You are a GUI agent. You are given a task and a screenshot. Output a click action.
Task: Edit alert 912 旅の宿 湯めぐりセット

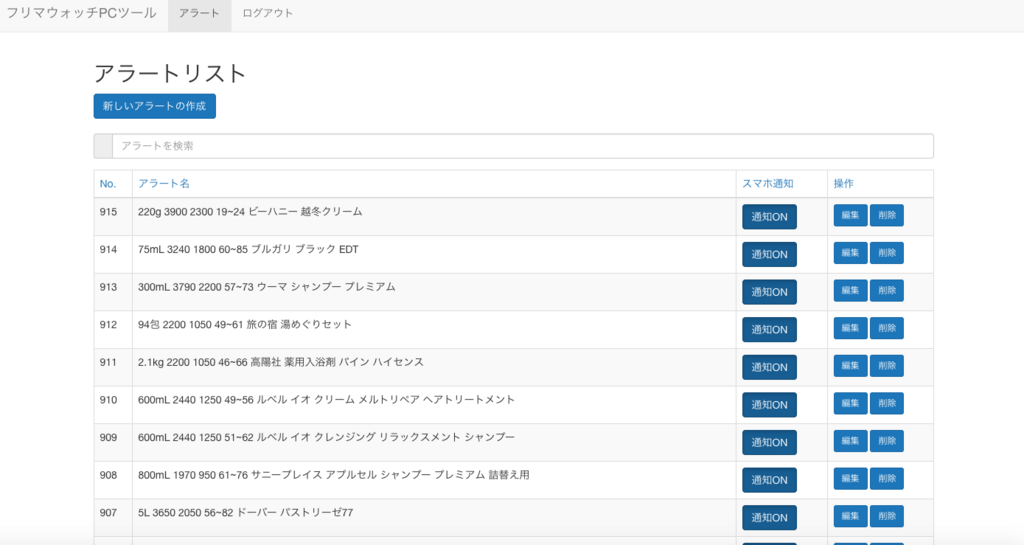[x=850, y=328]
